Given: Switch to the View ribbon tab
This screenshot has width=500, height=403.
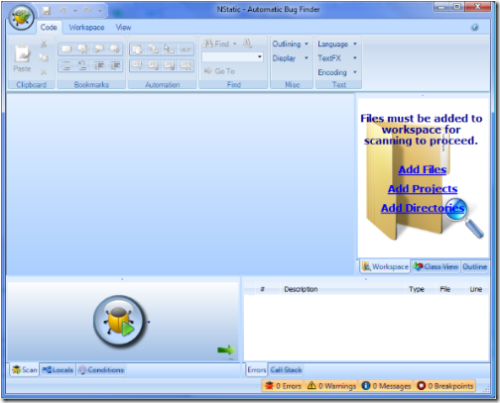Looking at the screenshot, I should click(123, 27).
